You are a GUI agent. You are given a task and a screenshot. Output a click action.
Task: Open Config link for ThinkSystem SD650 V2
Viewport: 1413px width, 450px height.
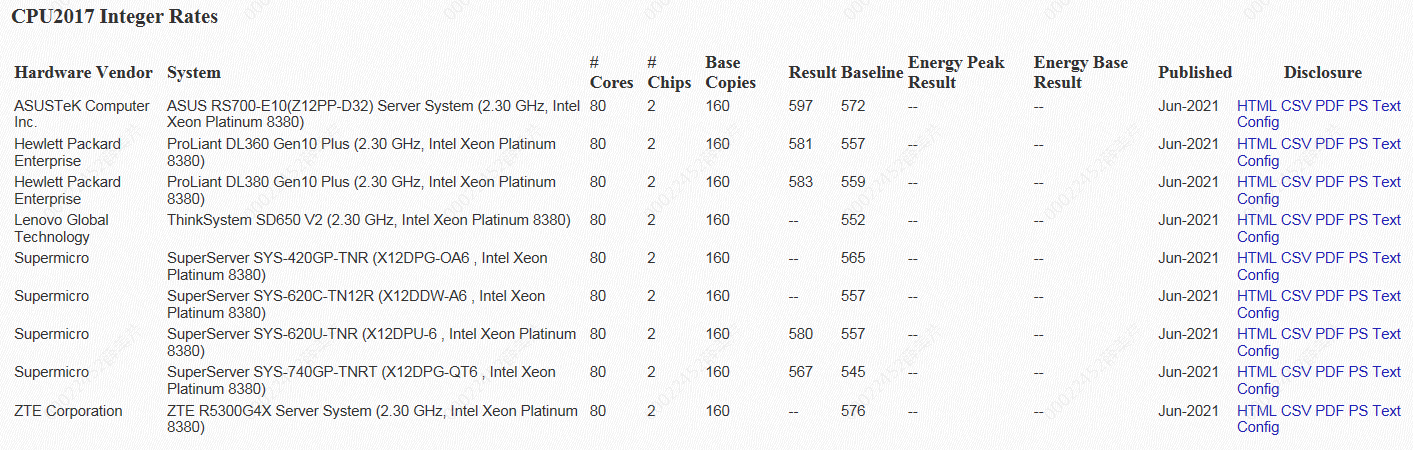pos(1258,237)
